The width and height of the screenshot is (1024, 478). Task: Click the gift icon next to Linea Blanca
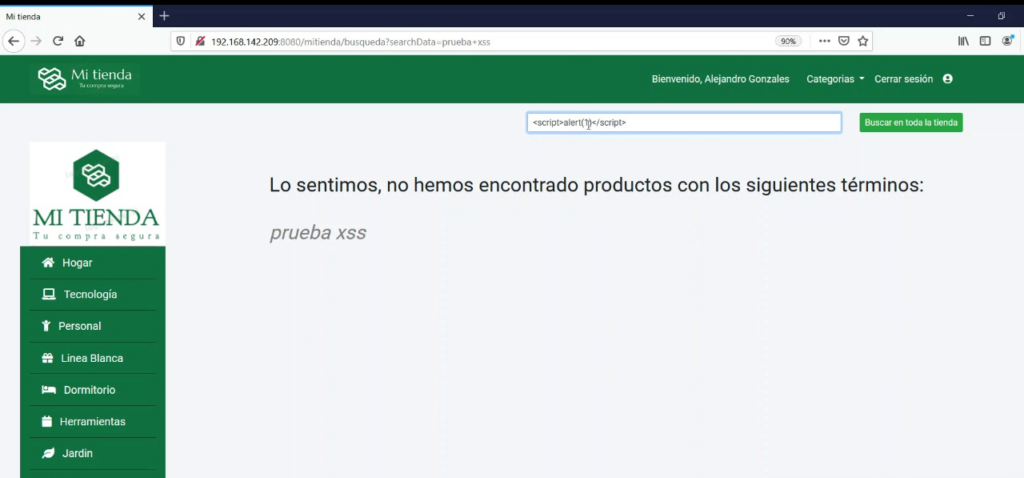[47, 358]
